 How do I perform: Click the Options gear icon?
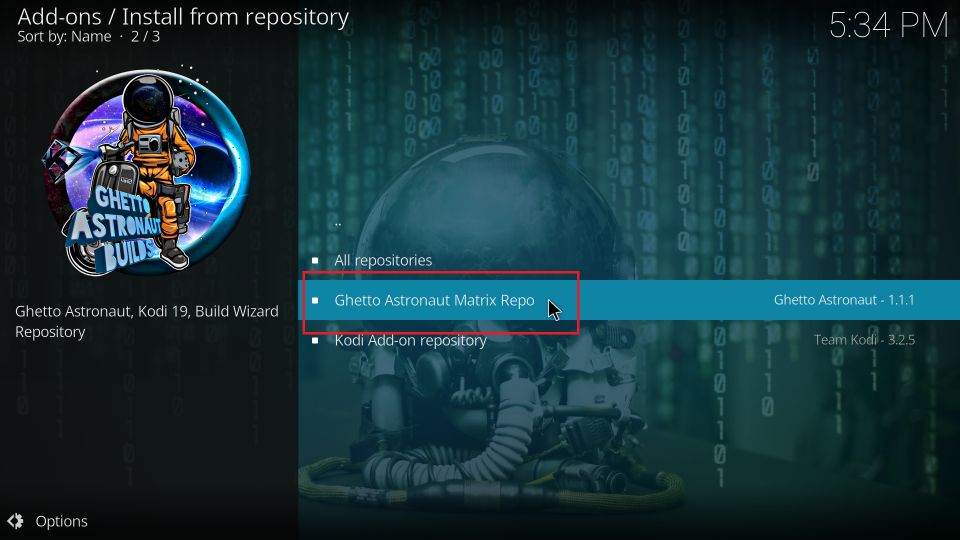click(15, 521)
